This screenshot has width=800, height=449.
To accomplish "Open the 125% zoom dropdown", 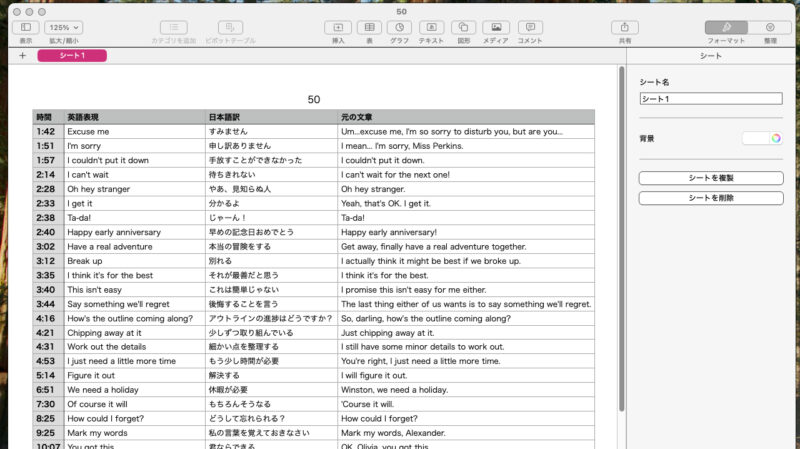I will pyautogui.click(x=64, y=27).
